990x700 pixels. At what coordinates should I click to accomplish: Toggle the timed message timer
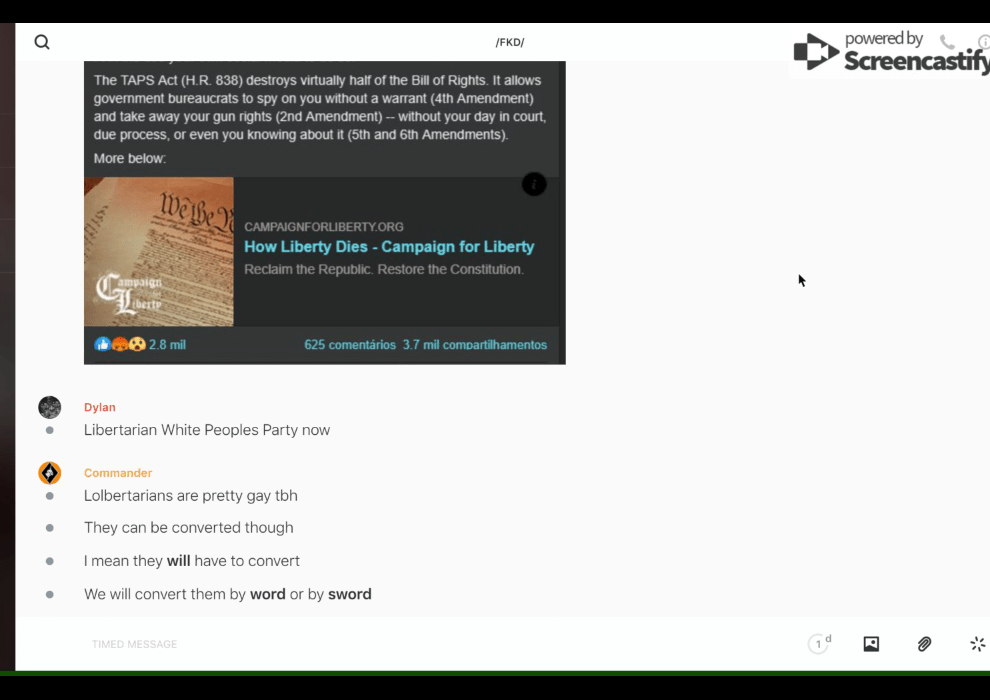click(819, 644)
